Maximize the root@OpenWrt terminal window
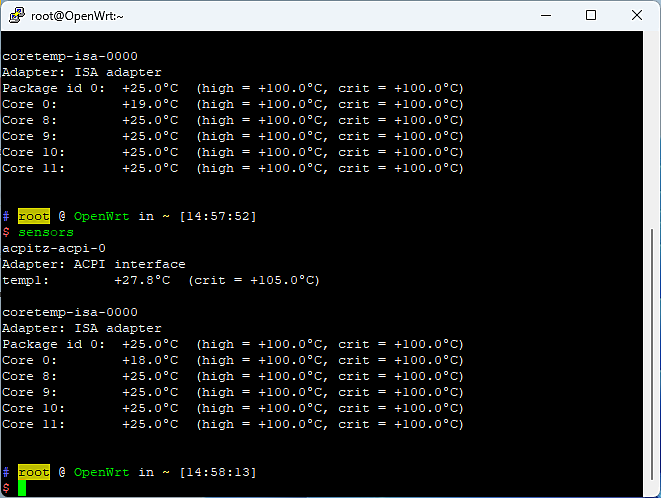The image size is (661, 498). coord(591,16)
